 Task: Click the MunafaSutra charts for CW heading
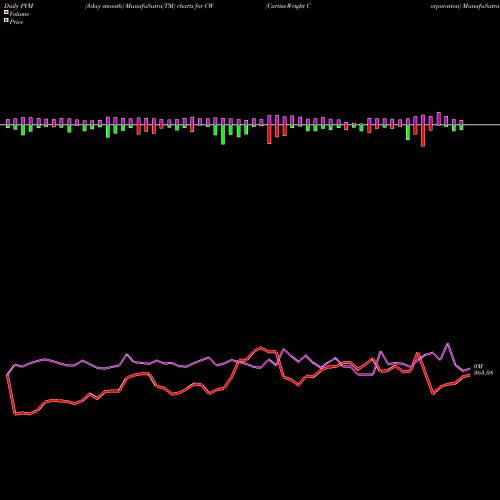point(149,6)
